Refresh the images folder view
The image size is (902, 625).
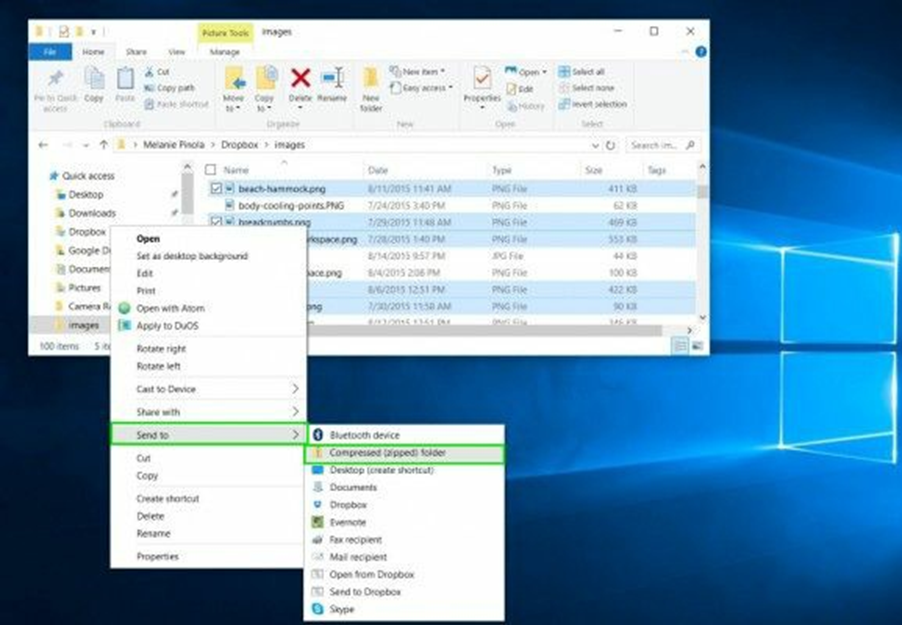coord(610,145)
